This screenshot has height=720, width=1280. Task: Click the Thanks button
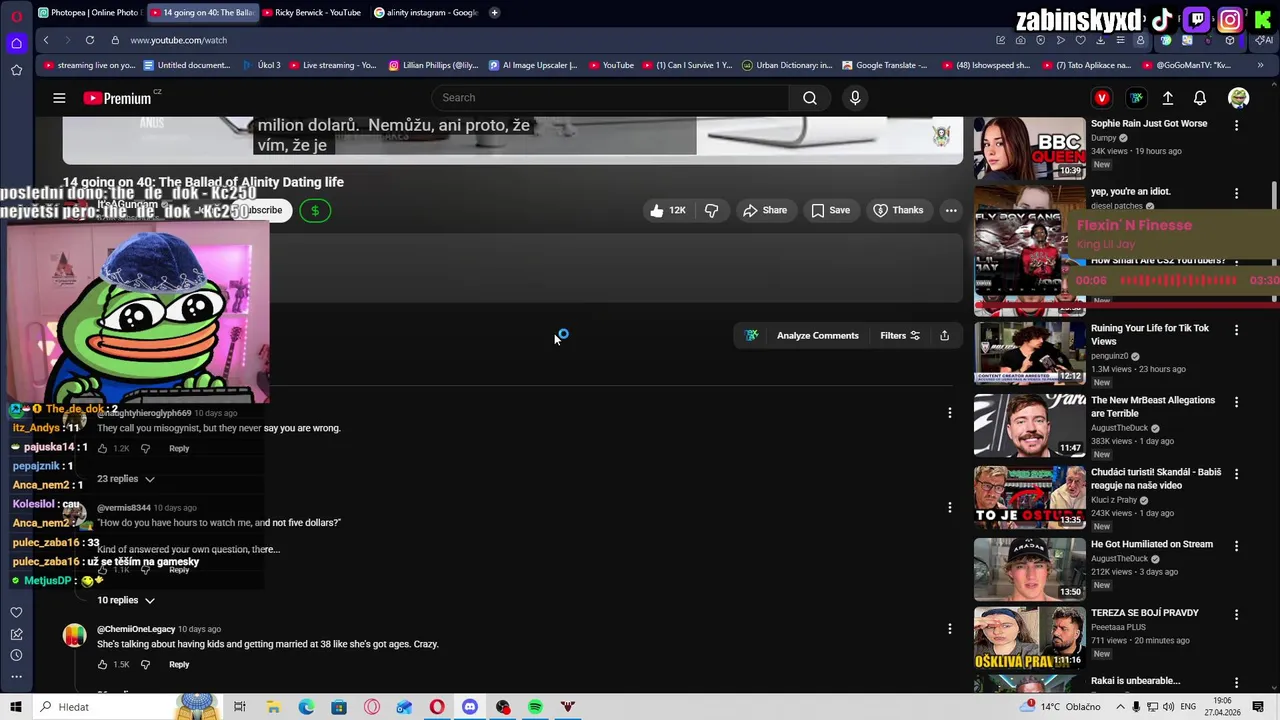[898, 210]
